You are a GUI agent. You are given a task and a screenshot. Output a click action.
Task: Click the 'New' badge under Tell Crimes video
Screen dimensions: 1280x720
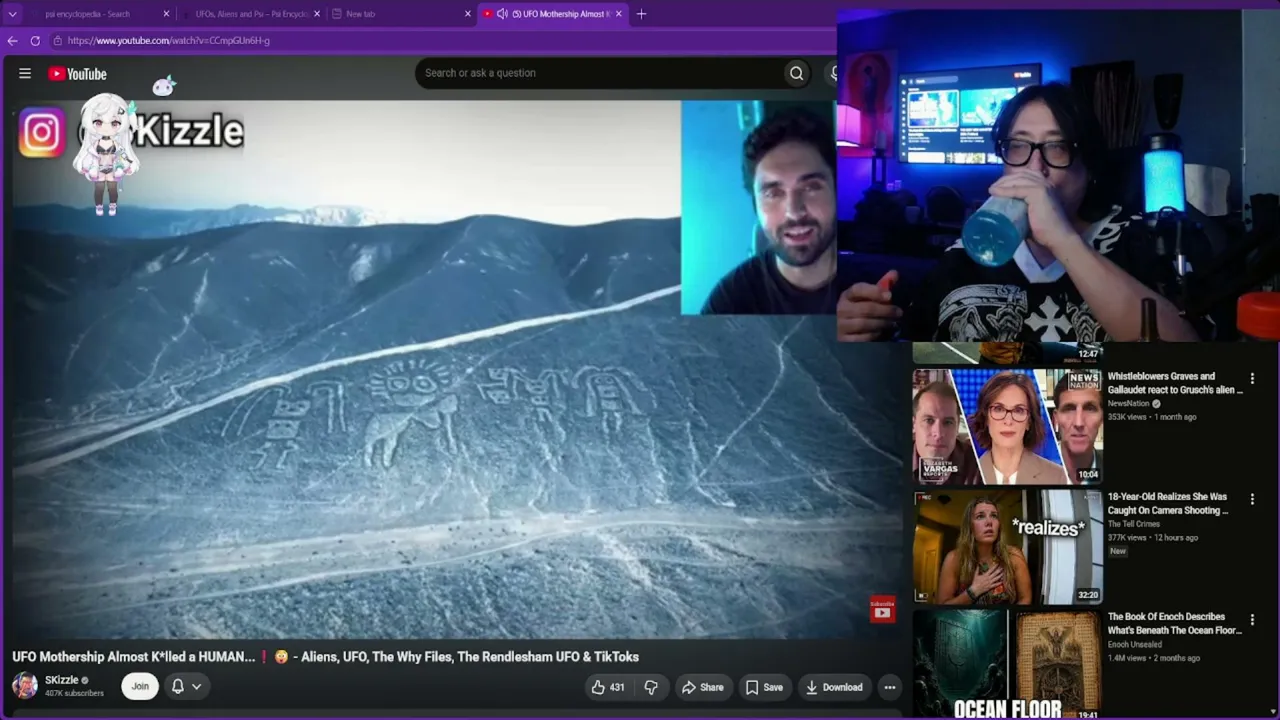tap(1118, 551)
